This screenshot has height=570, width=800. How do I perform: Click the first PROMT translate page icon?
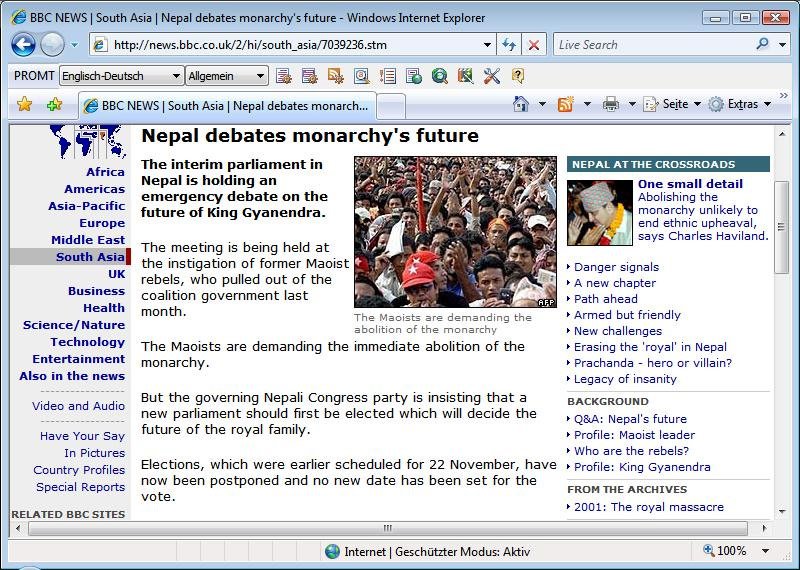(283, 76)
